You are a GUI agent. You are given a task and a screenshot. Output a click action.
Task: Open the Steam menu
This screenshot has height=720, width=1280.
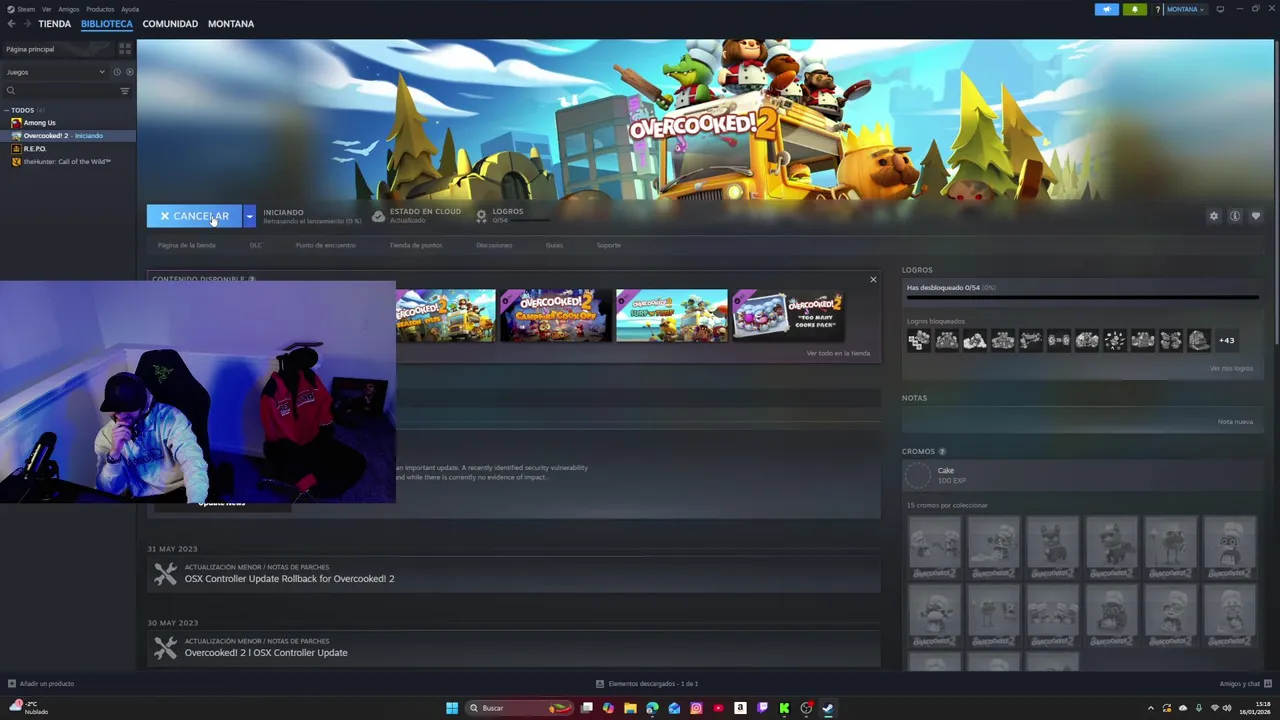click(x=24, y=9)
